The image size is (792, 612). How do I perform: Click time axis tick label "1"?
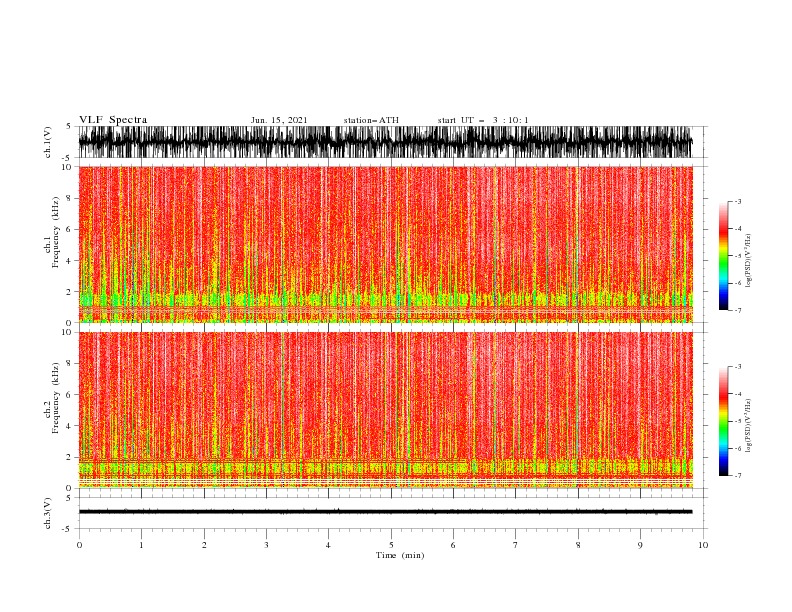click(x=141, y=545)
